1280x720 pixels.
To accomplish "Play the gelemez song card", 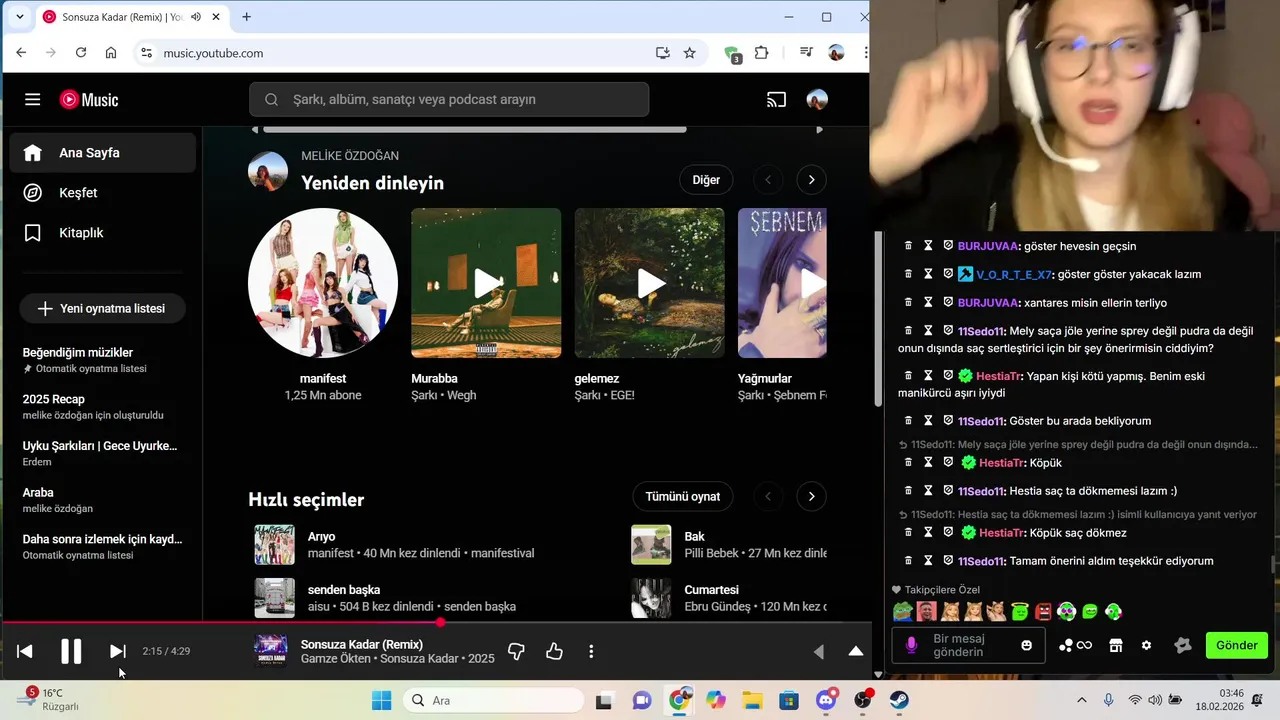I will [649, 283].
